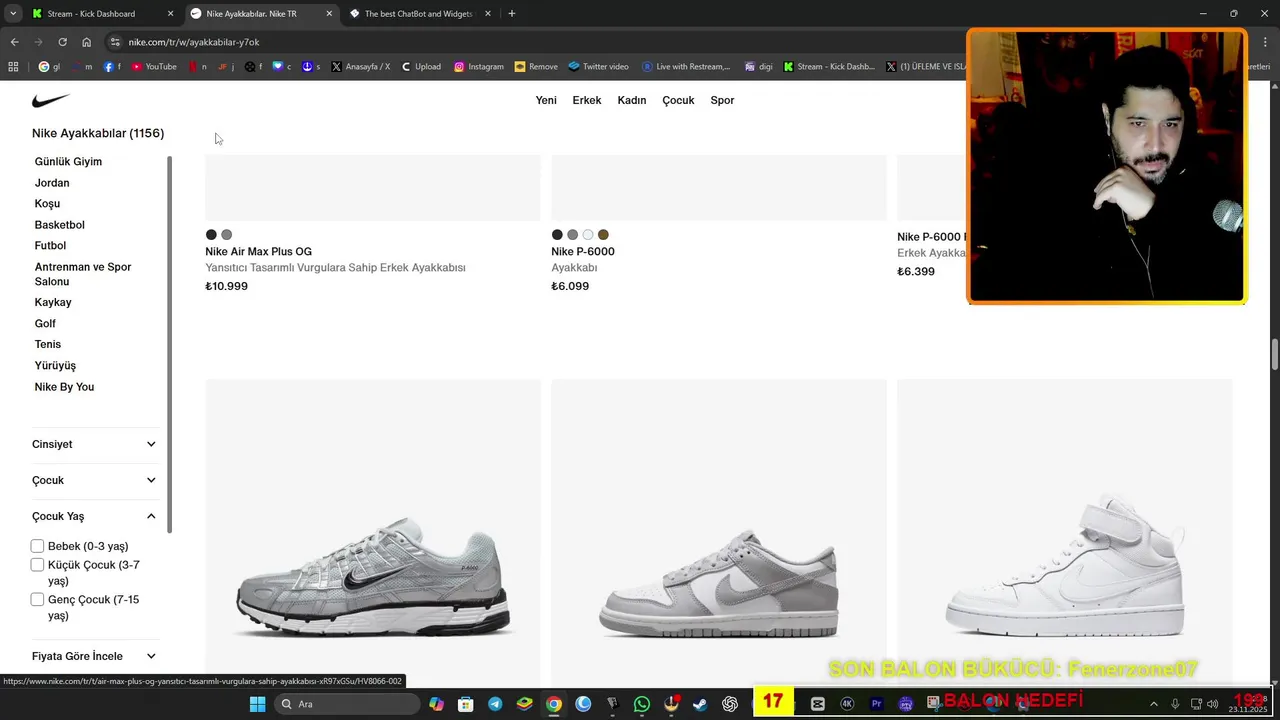Open the Upload bookmark
Image resolution: width=1280 pixels, height=720 pixels.
[421, 67]
